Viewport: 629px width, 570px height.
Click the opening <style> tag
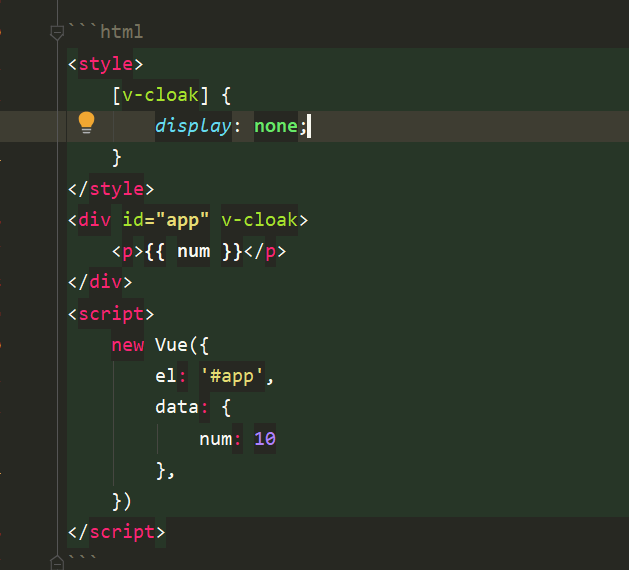(106, 64)
